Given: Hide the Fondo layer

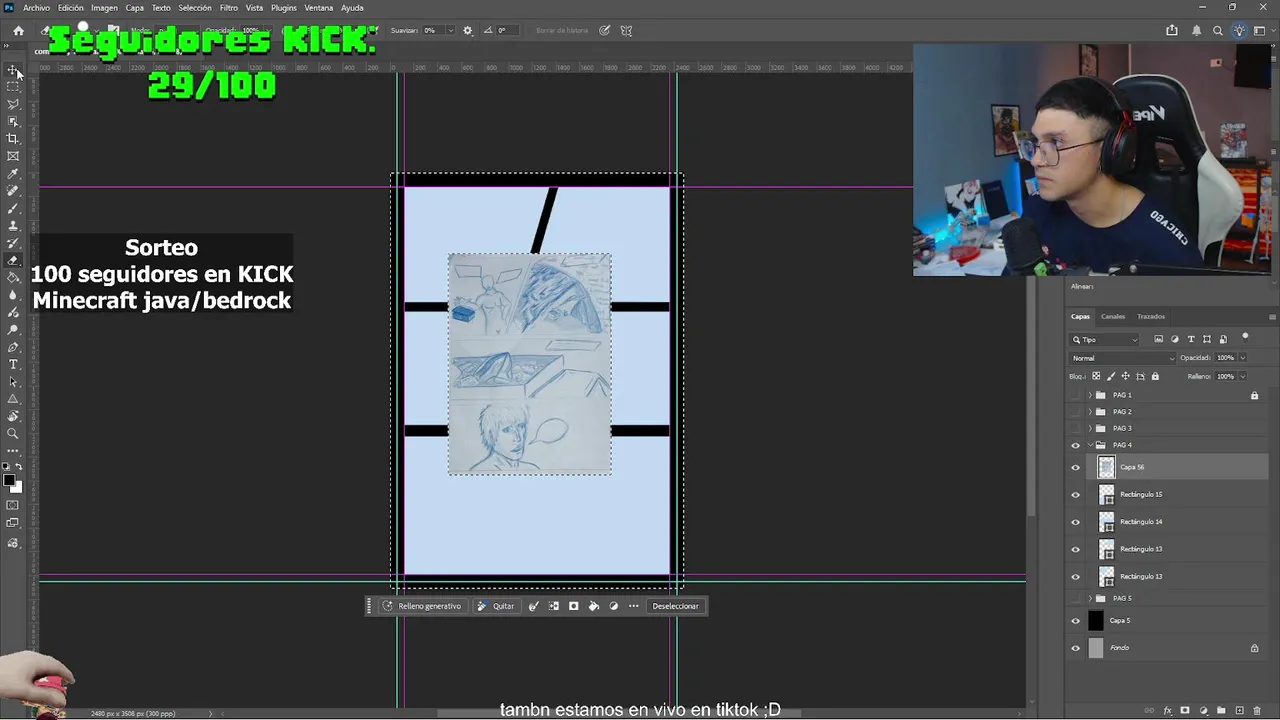Looking at the screenshot, I should [x=1076, y=648].
